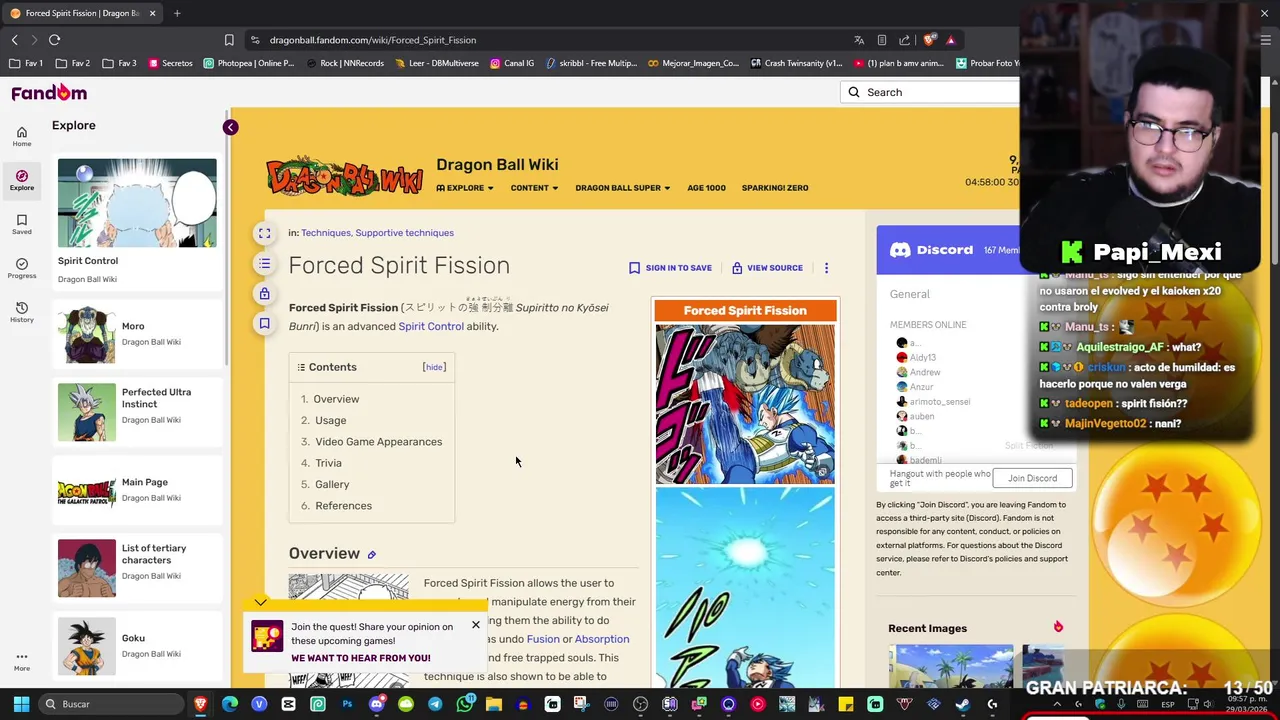Go to Fandom Home in sidebar

tap(21, 137)
